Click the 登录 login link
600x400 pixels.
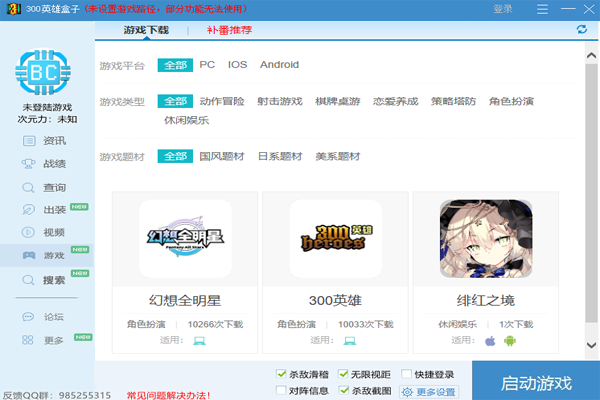pyautogui.click(x=503, y=9)
